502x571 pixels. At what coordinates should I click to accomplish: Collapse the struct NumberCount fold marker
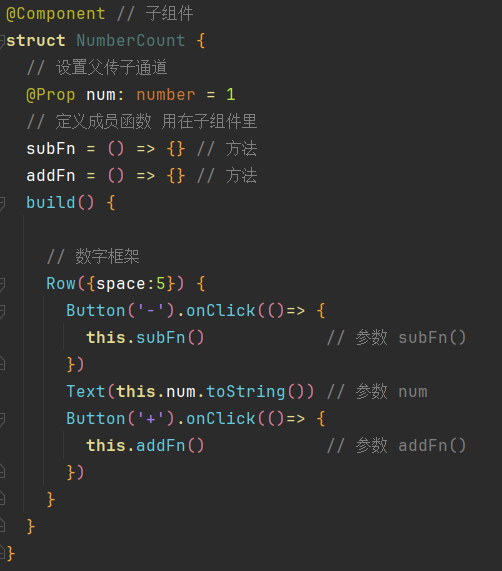[x=1, y=41]
